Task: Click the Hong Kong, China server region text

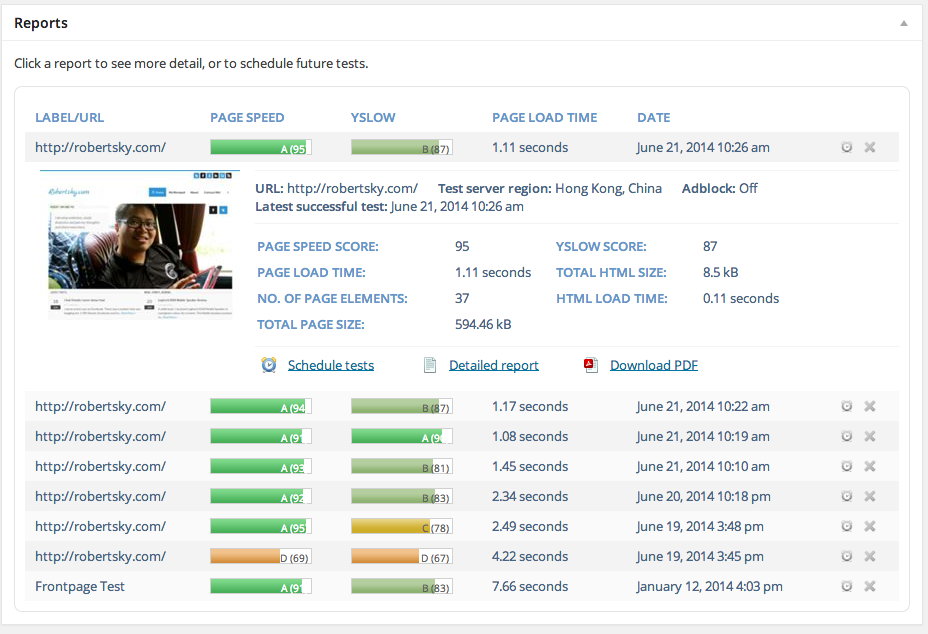Action: click(608, 188)
